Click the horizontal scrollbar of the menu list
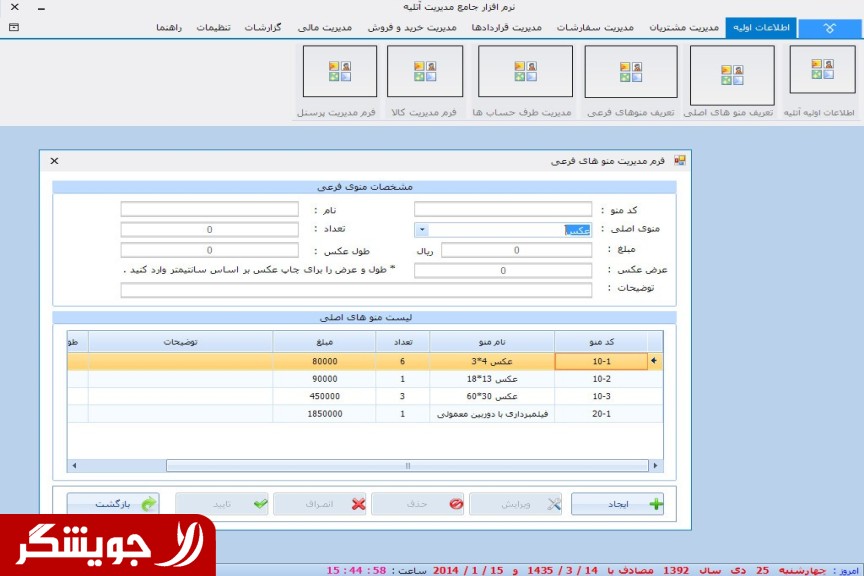 (x=407, y=465)
